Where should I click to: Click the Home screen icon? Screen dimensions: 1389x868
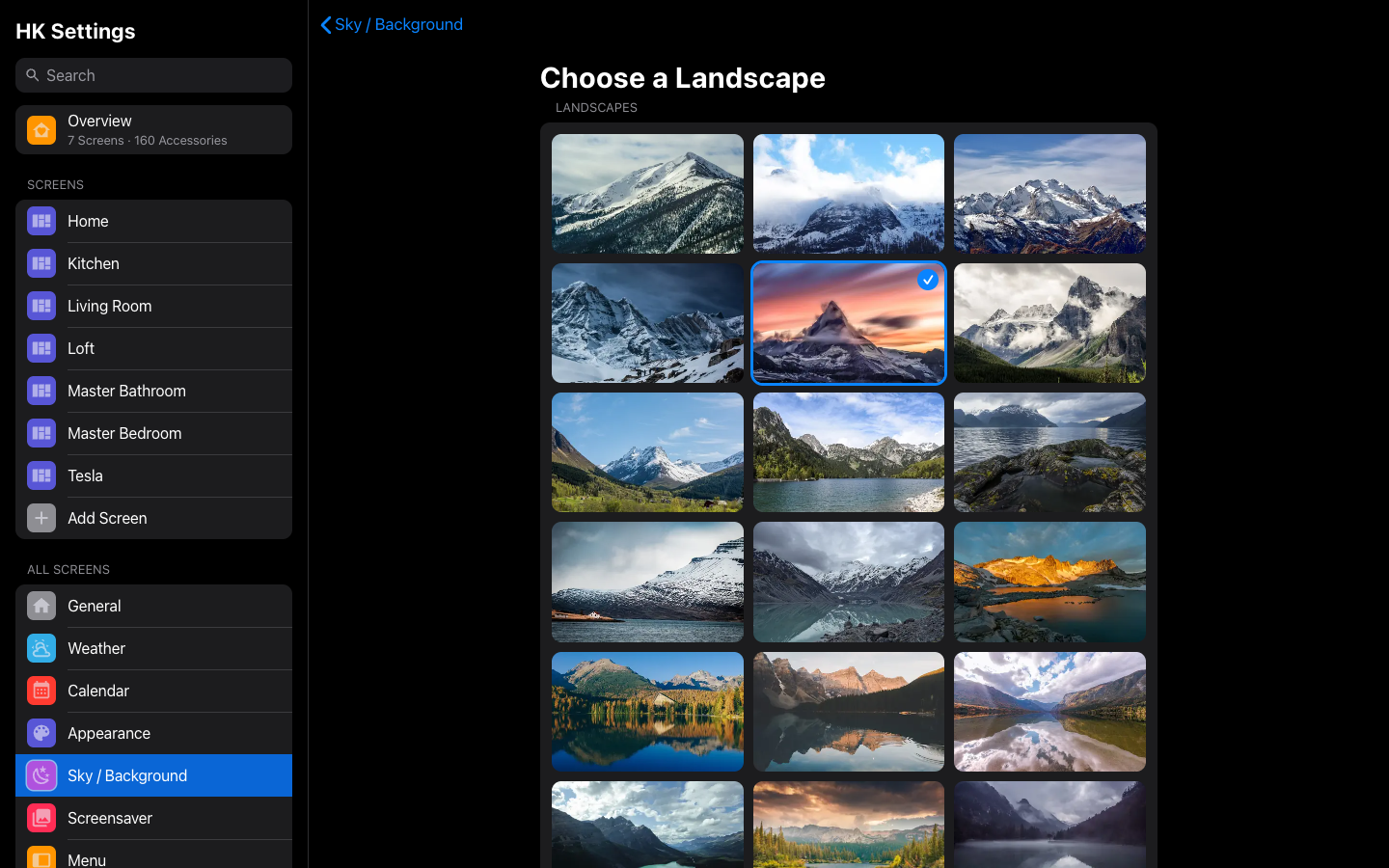point(41,221)
